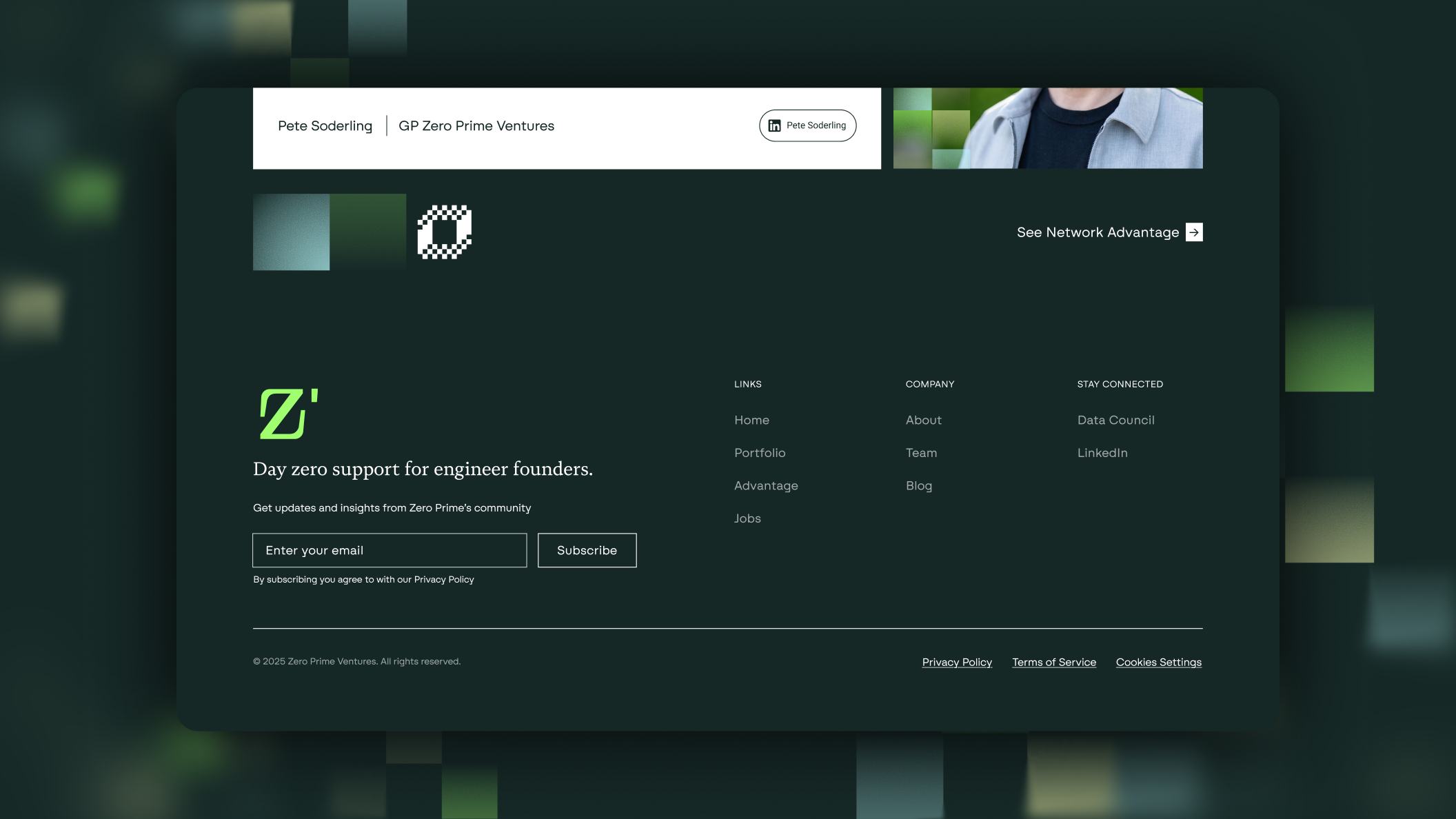1456x819 pixels.
Task: Open the Blog link
Action: point(918,486)
